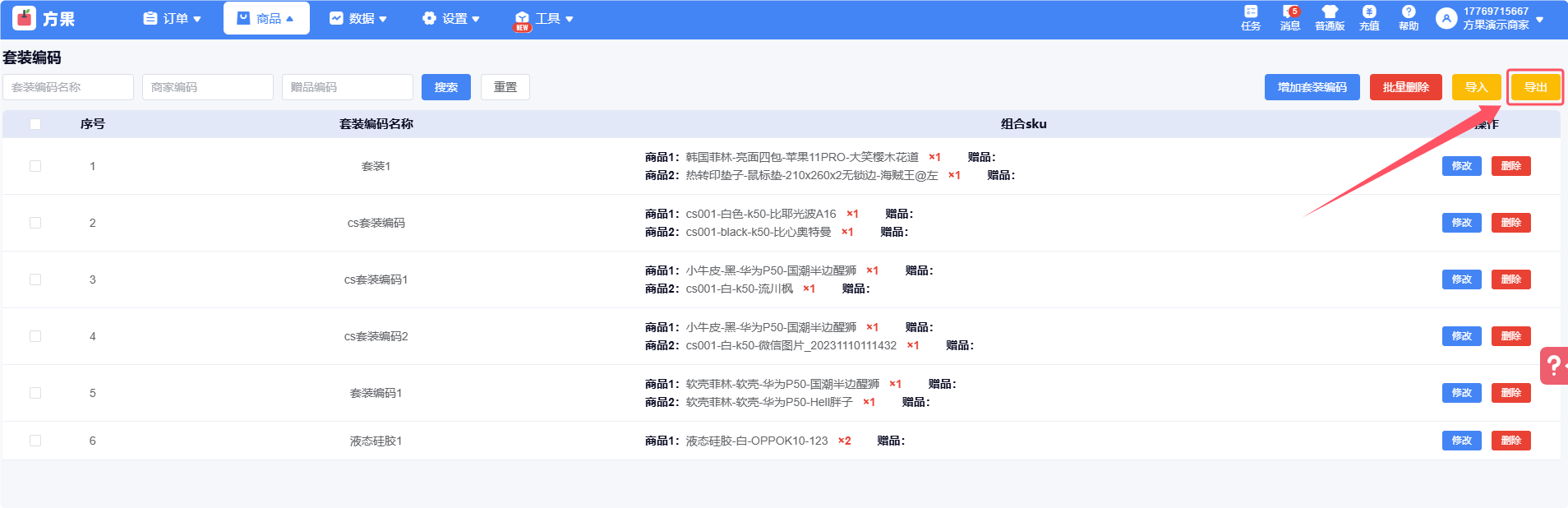Click the 批量删除 batch delete button
This screenshot has width=1568, height=508.
(1406, 87)
